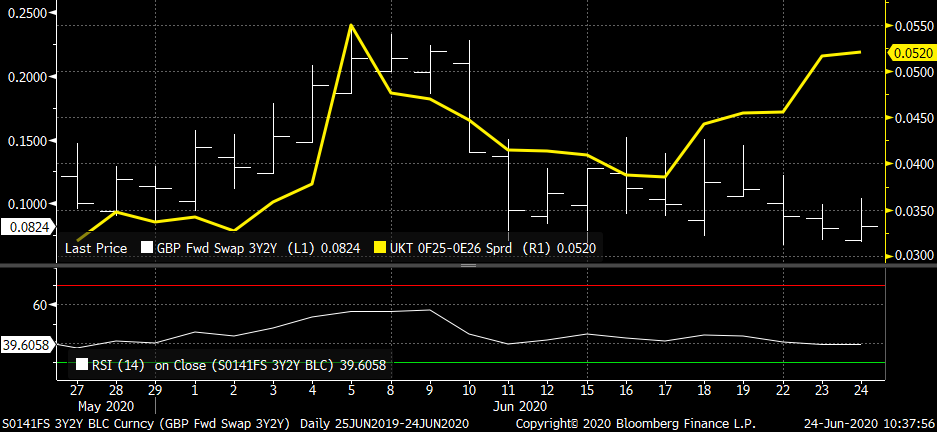The width and height of the screenshot is (937, 432).
Task: Click the yellow spread line peak on June 5
Action: tap(351, 25)
